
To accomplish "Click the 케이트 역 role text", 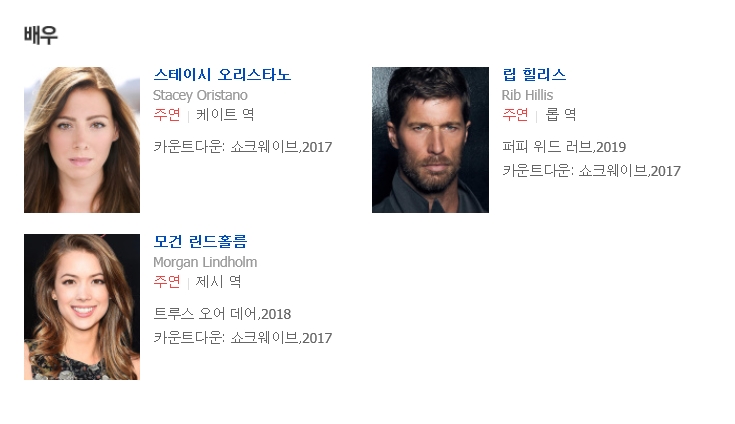I will [225, 114].
